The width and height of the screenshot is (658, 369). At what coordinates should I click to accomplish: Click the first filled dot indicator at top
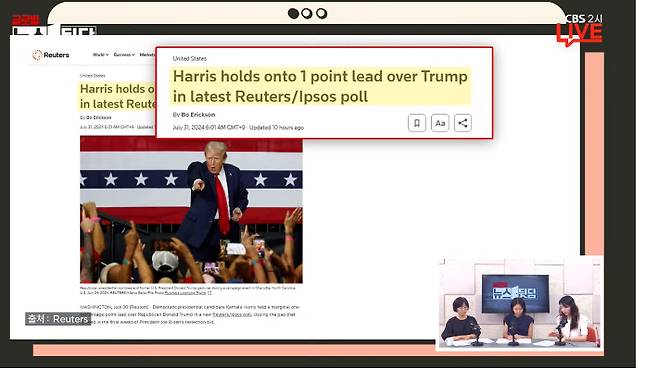(x=293, y=13)
